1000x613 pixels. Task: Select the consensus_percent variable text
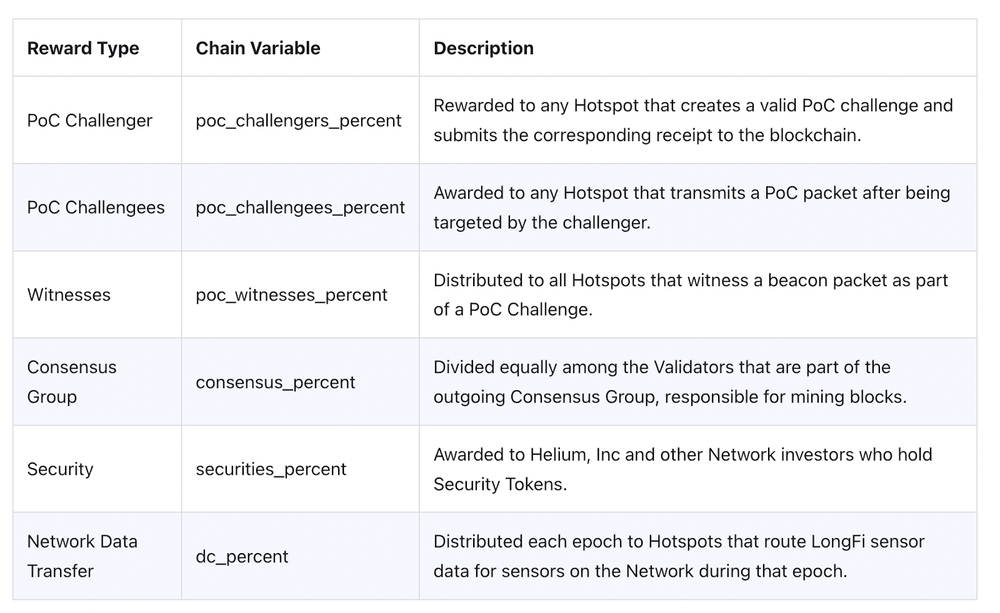276,382
